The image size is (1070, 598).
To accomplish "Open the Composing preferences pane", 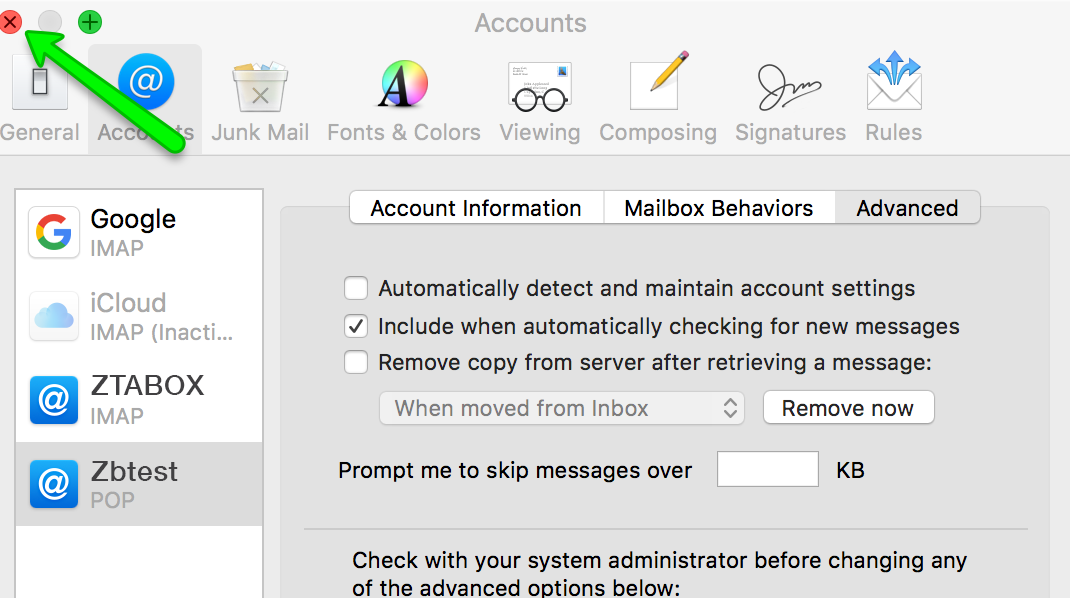I will 657,100.
